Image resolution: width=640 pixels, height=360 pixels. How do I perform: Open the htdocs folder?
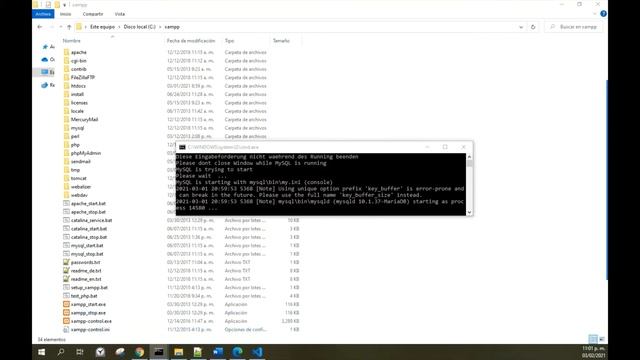78,86
